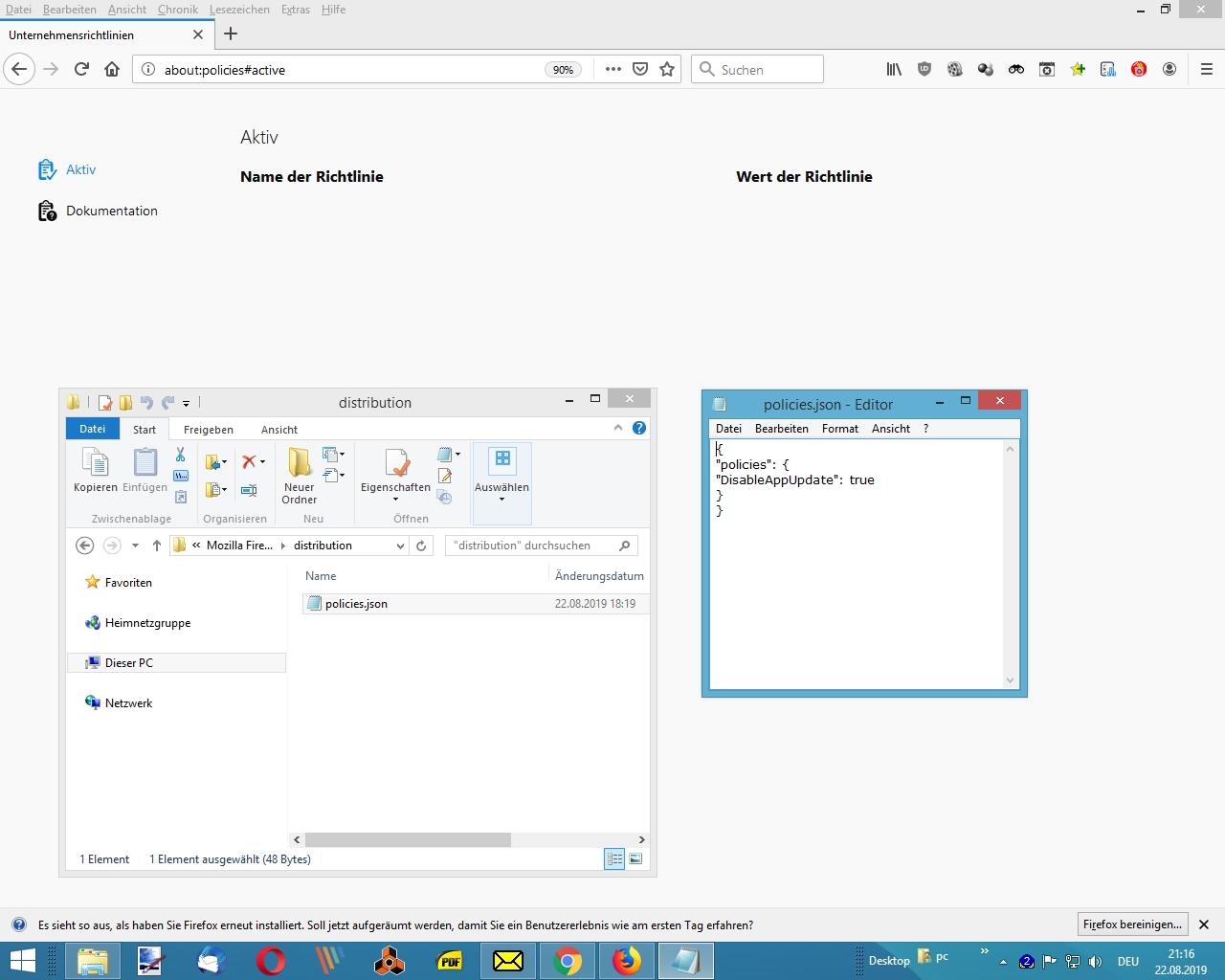
Task: Click the Firefox home button
Action: point(112,69)
